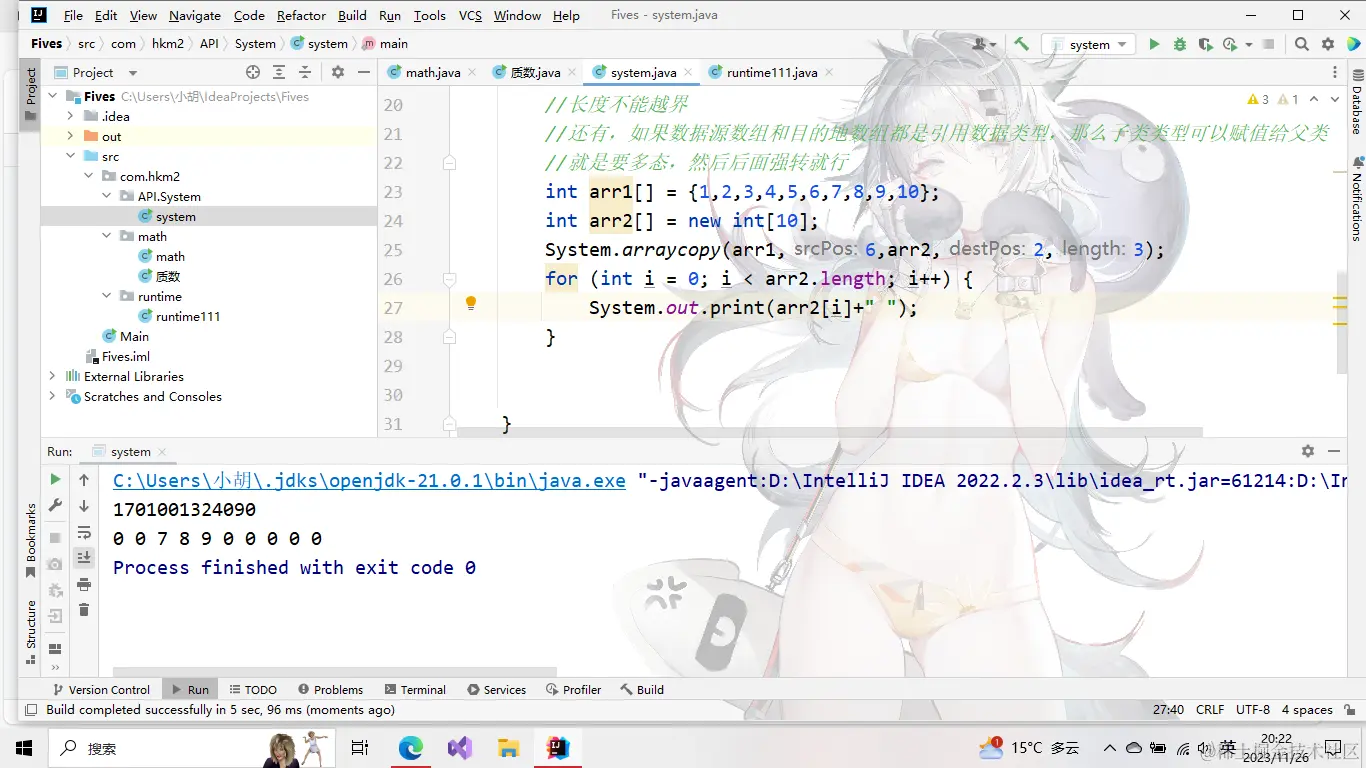
Task: Open the Refactor menu
Action: [301, 16]
